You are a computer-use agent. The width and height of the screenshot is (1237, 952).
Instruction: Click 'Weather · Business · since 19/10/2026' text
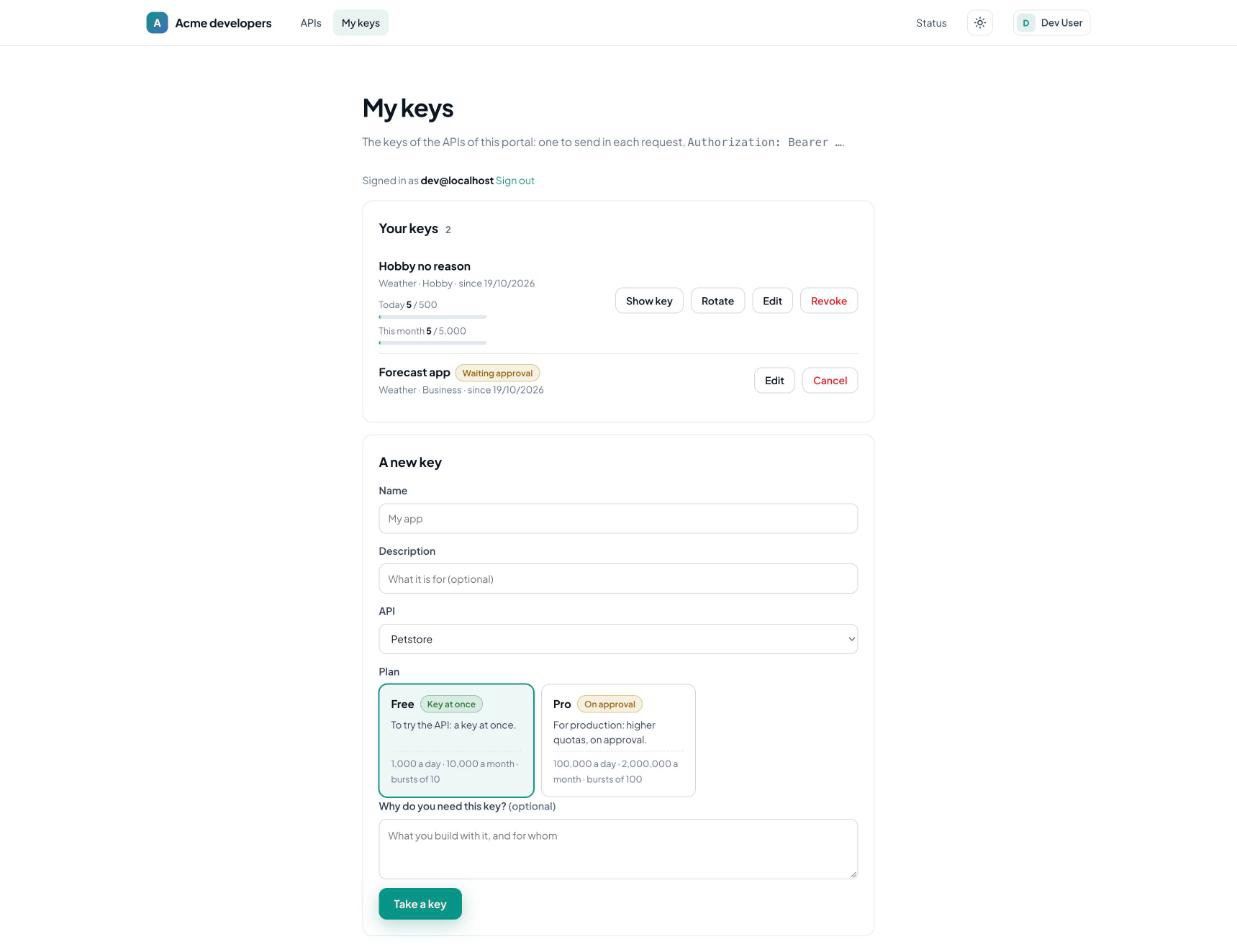(x=461, y=390)
